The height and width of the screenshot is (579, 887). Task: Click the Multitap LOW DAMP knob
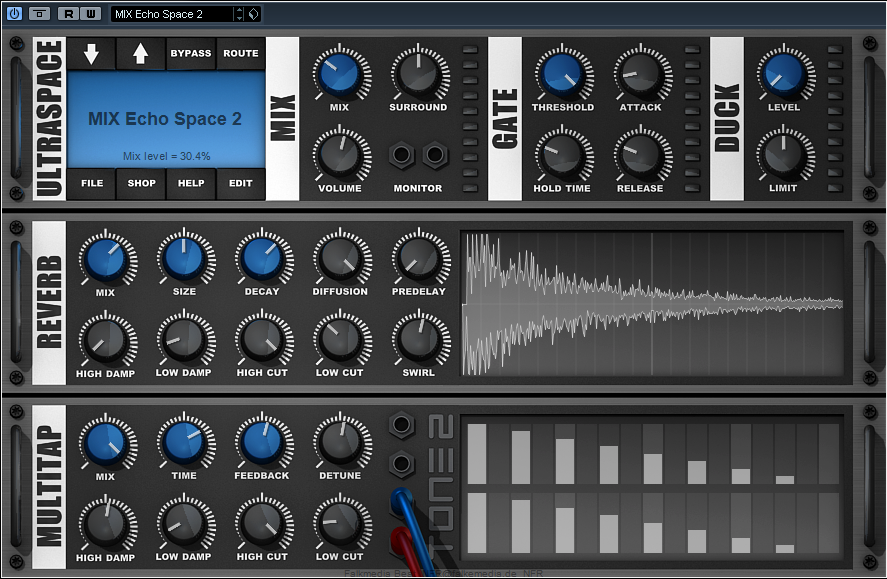[x=185, y=524]
